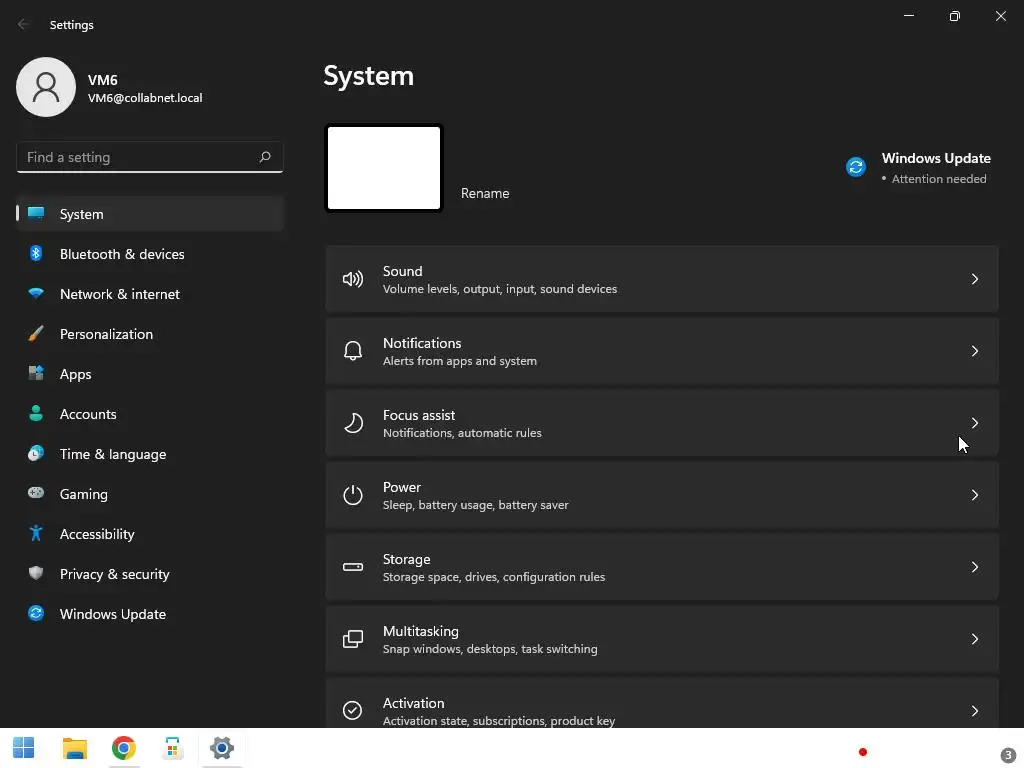Open Time & language settings
Image resolution: width=1024 pixels, height=768 pixels.
(150, 454)
